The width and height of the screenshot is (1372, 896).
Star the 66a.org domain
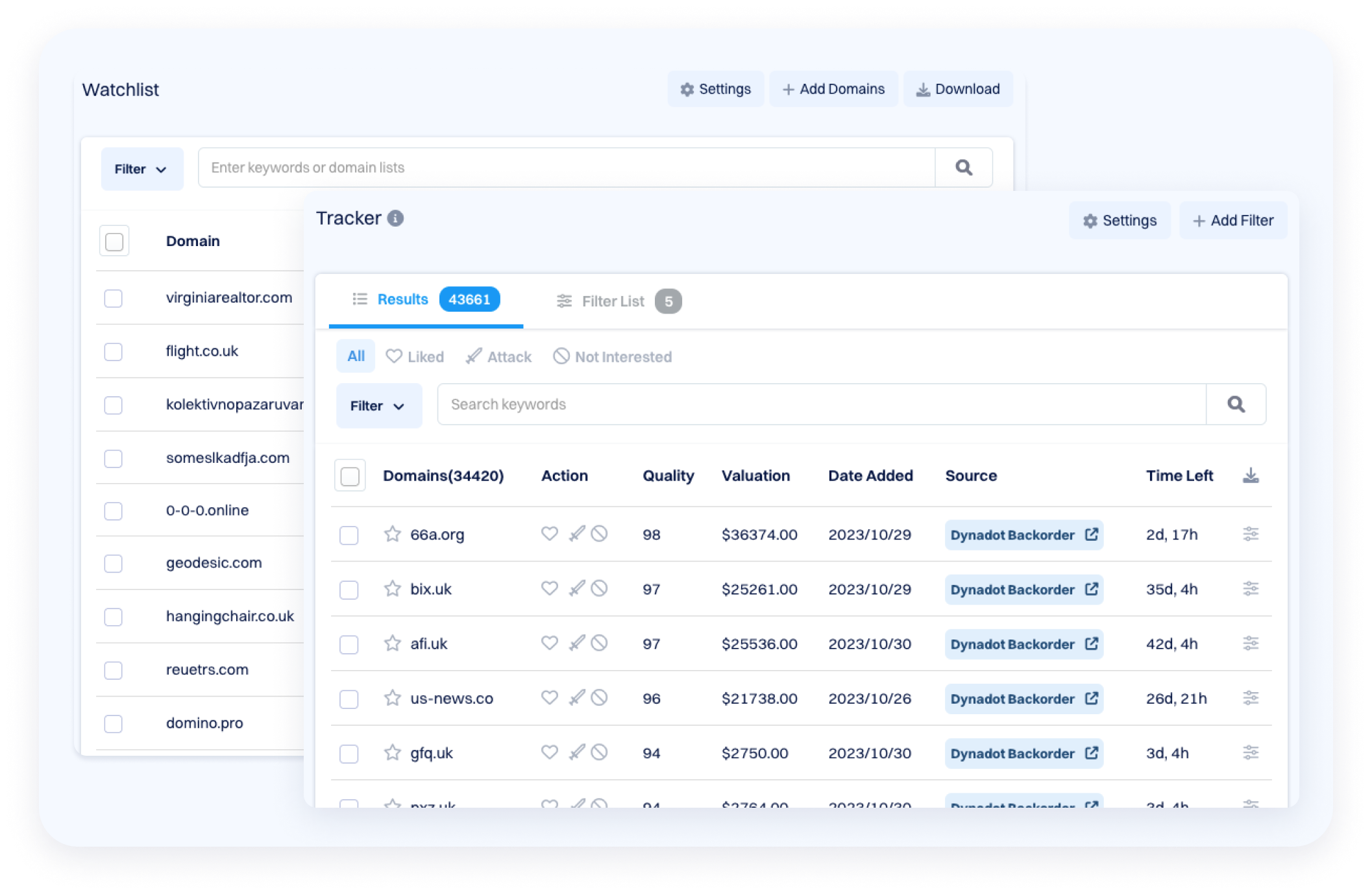coord(392,534)
